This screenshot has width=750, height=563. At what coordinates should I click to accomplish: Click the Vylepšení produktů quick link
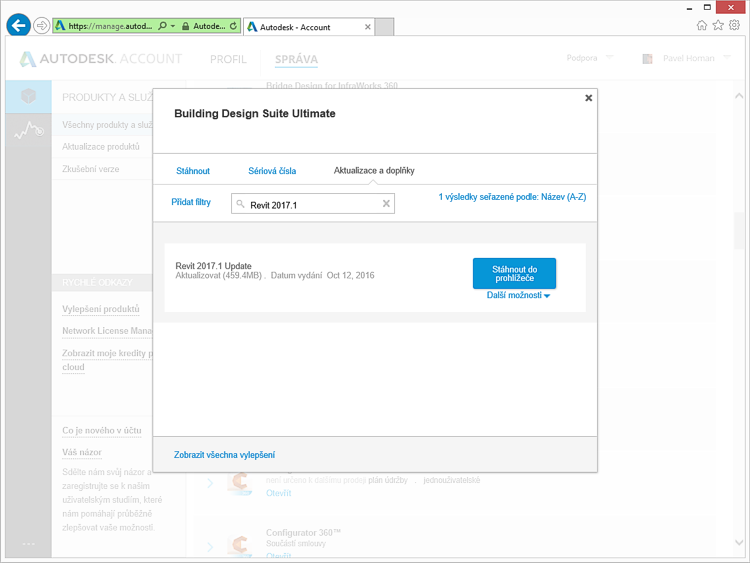click(100, 309)
